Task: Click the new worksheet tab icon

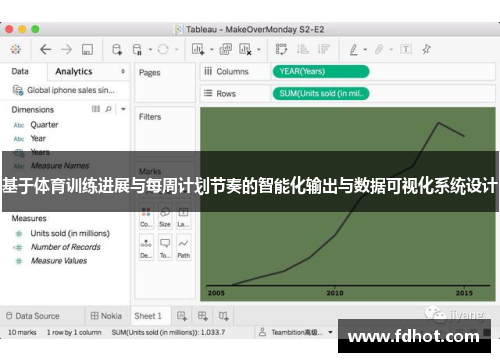Action: (x=182, y=316)
